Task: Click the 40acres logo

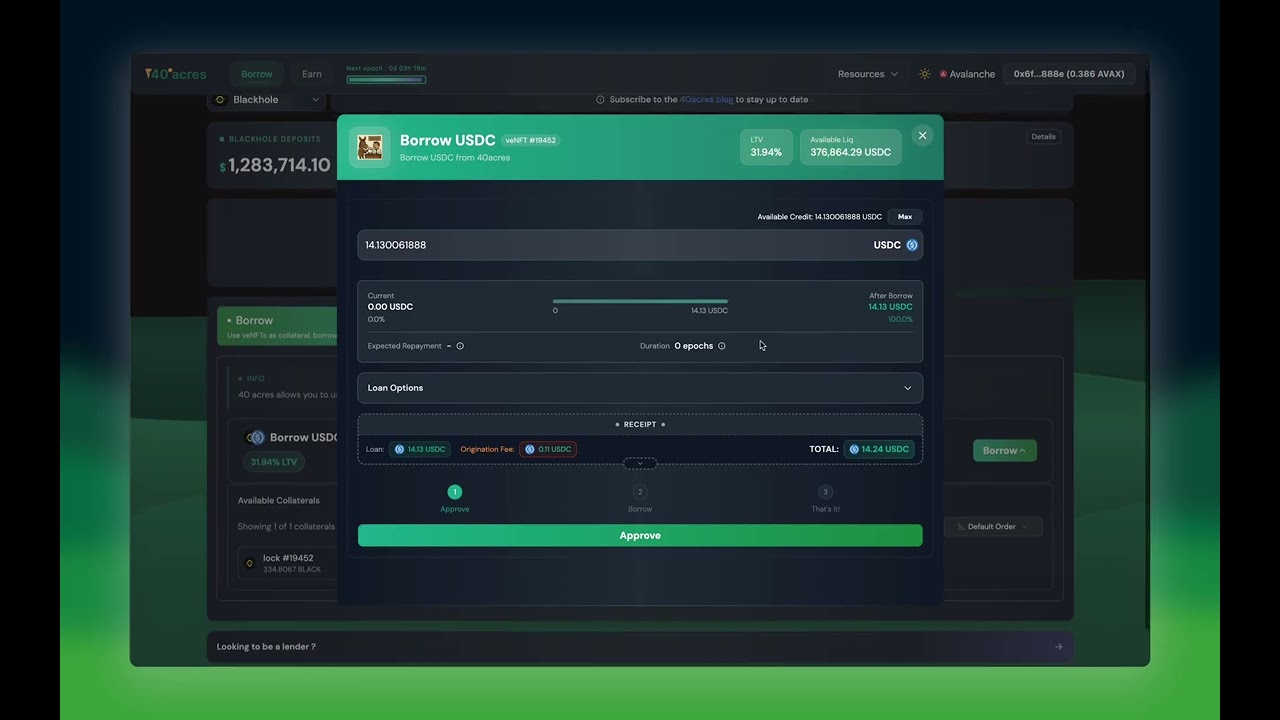Action: [x=175, y=74]
